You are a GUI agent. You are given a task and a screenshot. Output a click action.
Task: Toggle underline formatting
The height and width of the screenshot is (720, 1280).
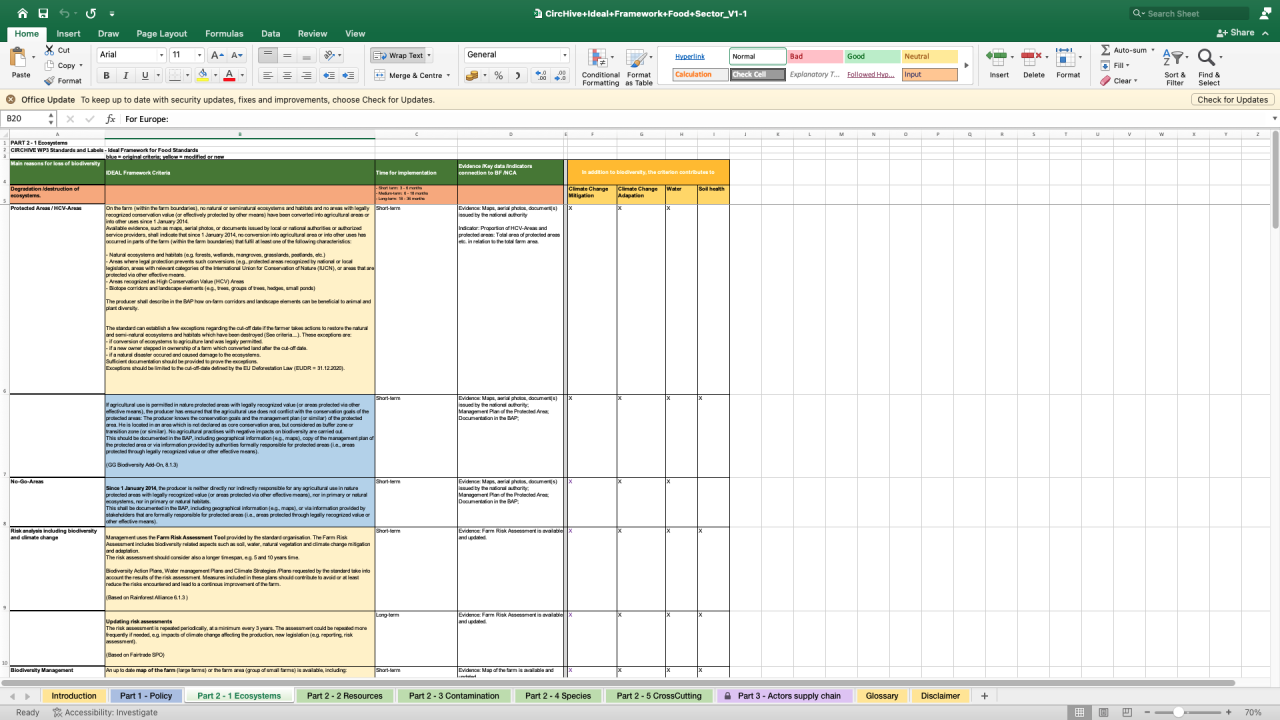[146, 76]
